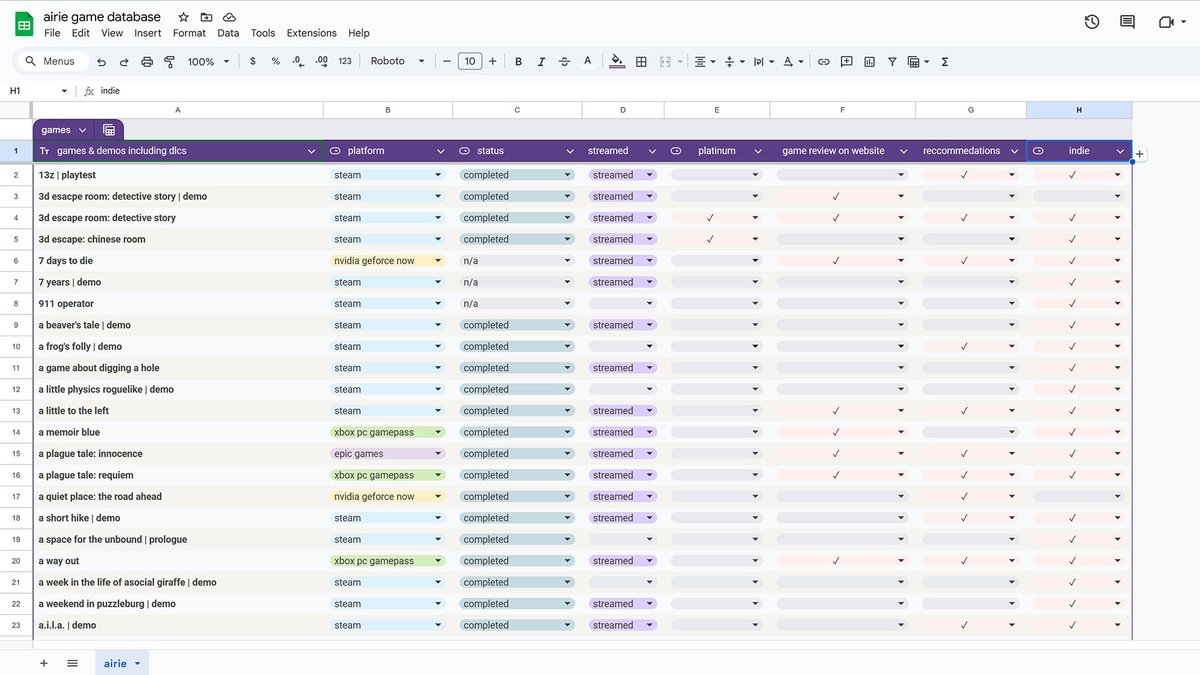Click the Move to folder icon
Image resolution: width=1200 pixels, height=675 pixels.
point(206,17)
